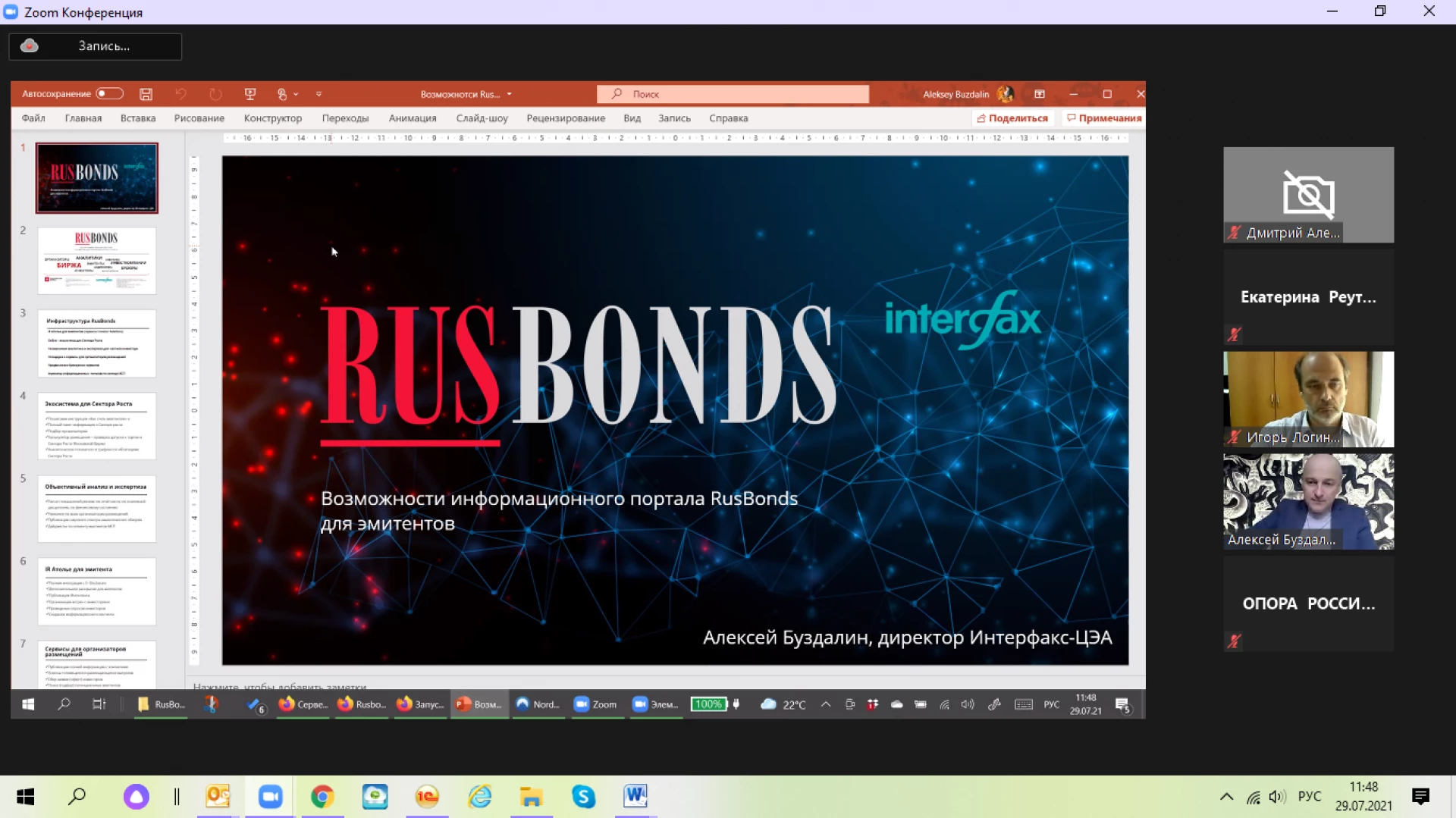Open Windows Start menu on local taskbar
Screen dimensions: 1456x818
pyautogui.click(x=26, y=796)
